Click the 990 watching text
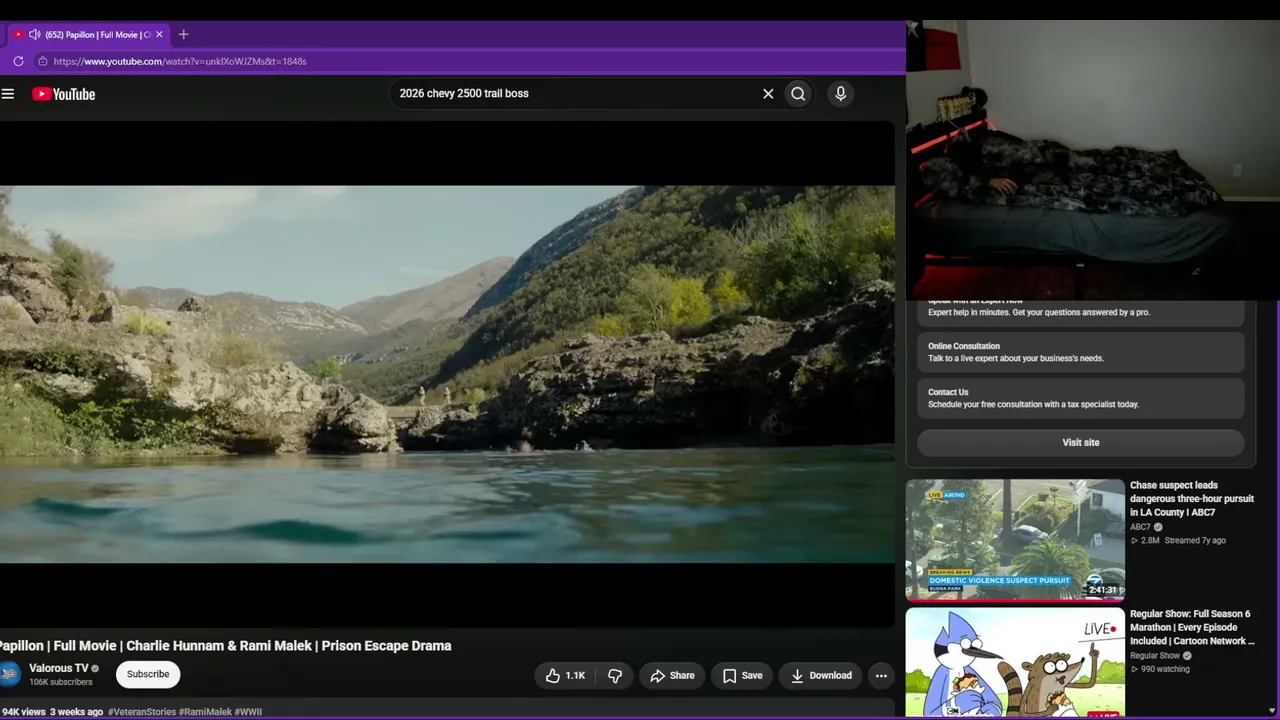This screenshot has width=1280, height=720. (x=1160, y=669)
